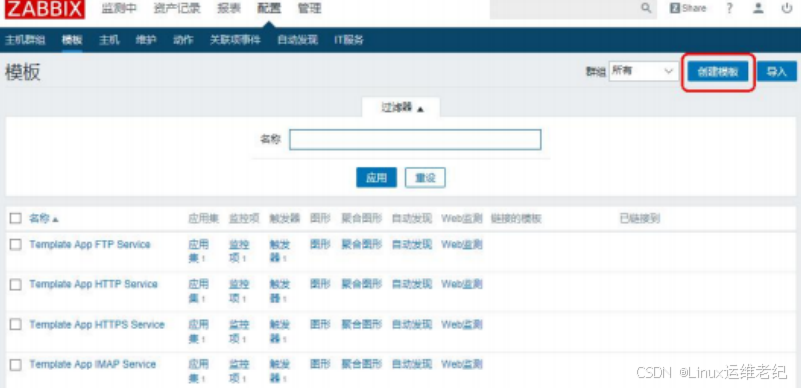This screenshot has height=388, width=801.
Task: Open Web监测 of HTTPS Service row
Action: [462, 325]
